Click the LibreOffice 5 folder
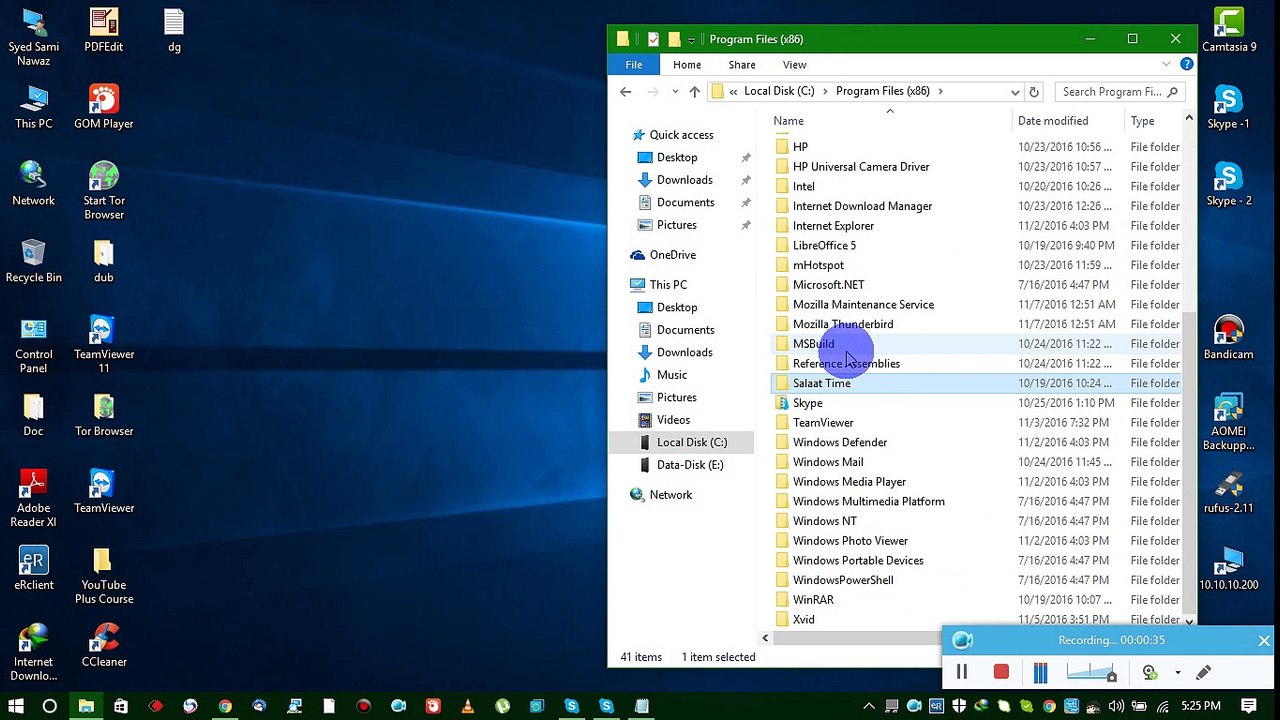Image resolution: width=1280 pixels, height=720 pixels. [x=824, y=246]
